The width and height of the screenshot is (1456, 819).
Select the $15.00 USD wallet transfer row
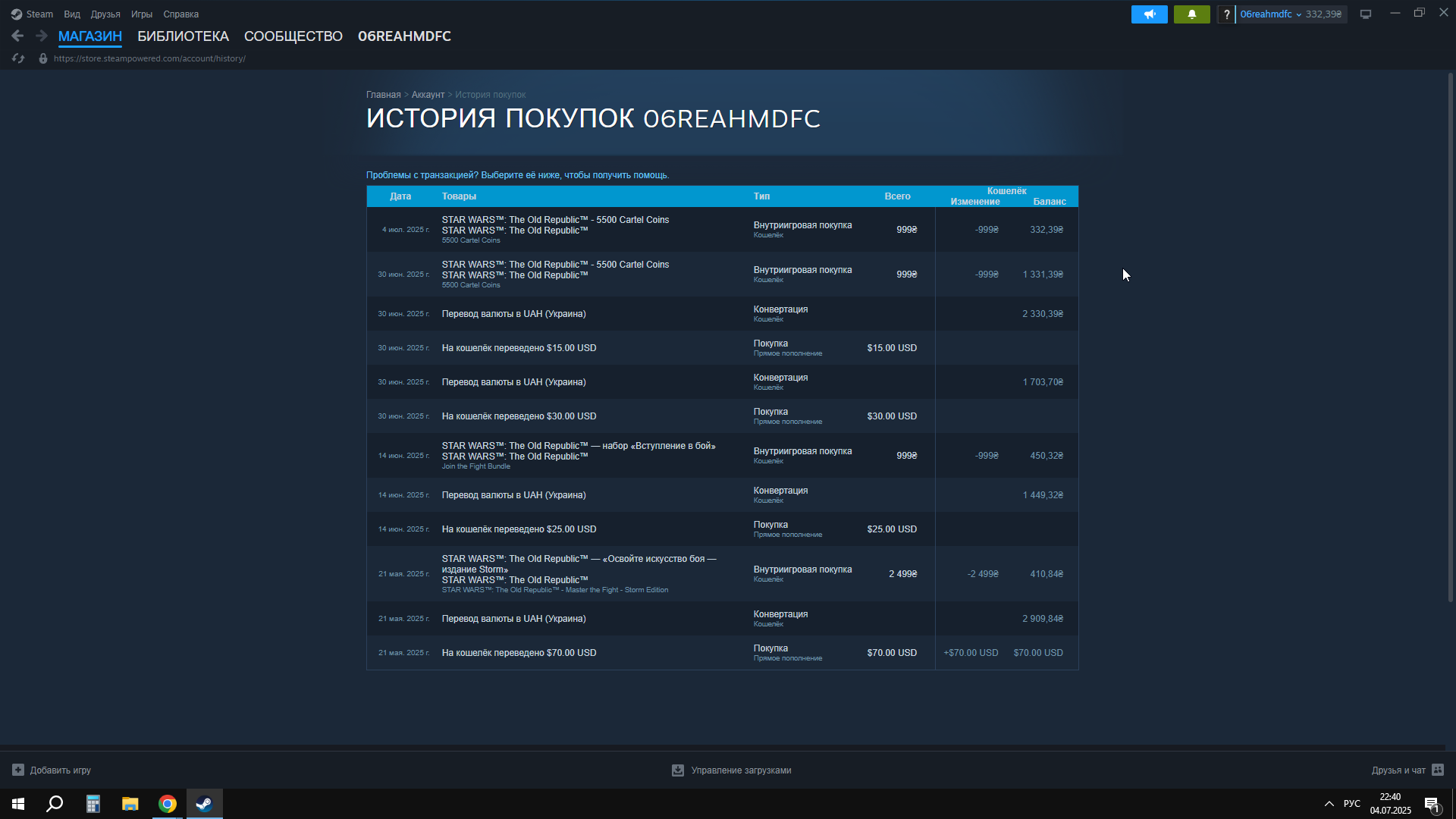pyautogui.click(x=722, y=347)
